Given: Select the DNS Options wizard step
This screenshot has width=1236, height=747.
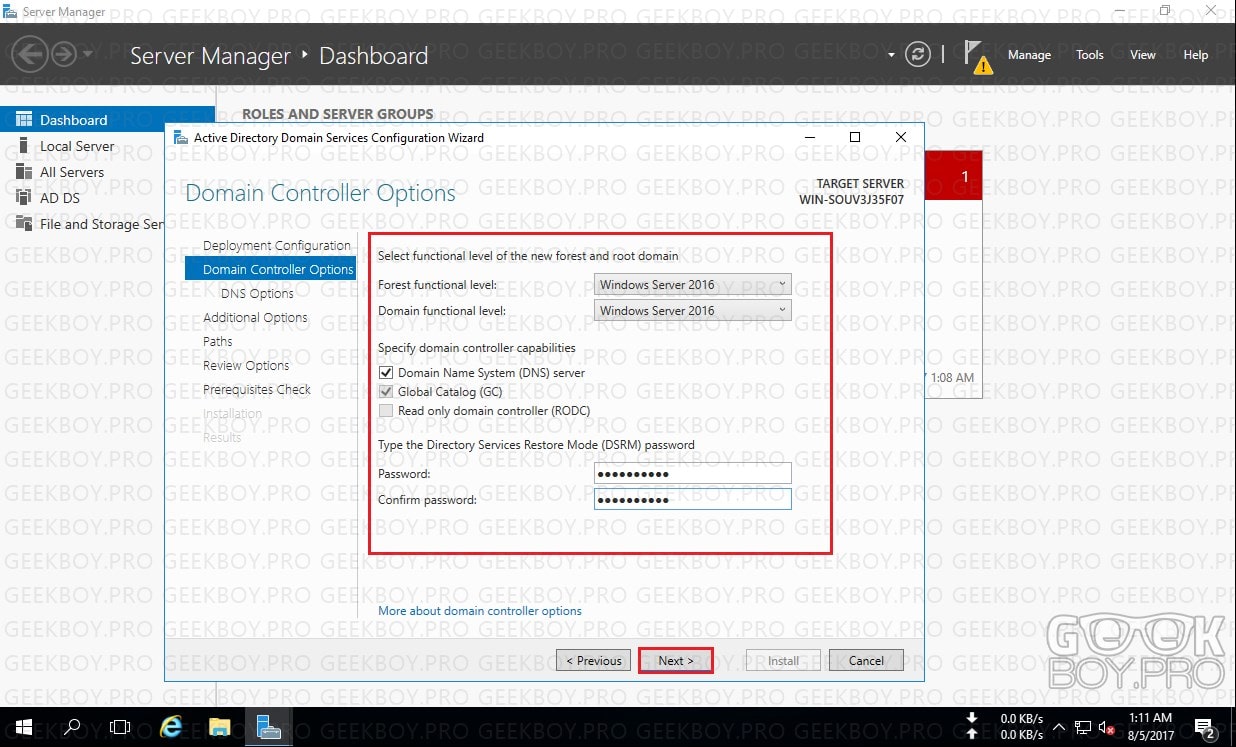Looking at the screenshot, I should tap(257, 293).
